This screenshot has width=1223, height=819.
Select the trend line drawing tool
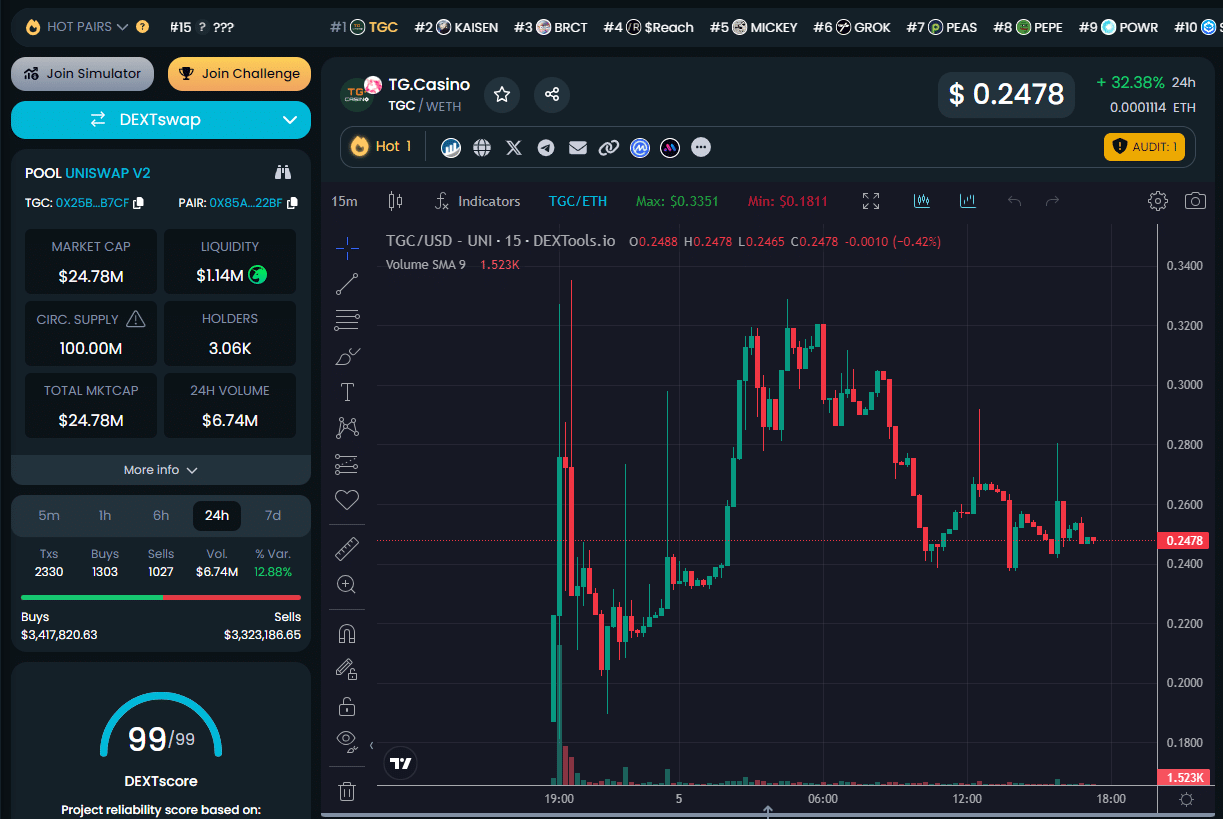point(347,284)
